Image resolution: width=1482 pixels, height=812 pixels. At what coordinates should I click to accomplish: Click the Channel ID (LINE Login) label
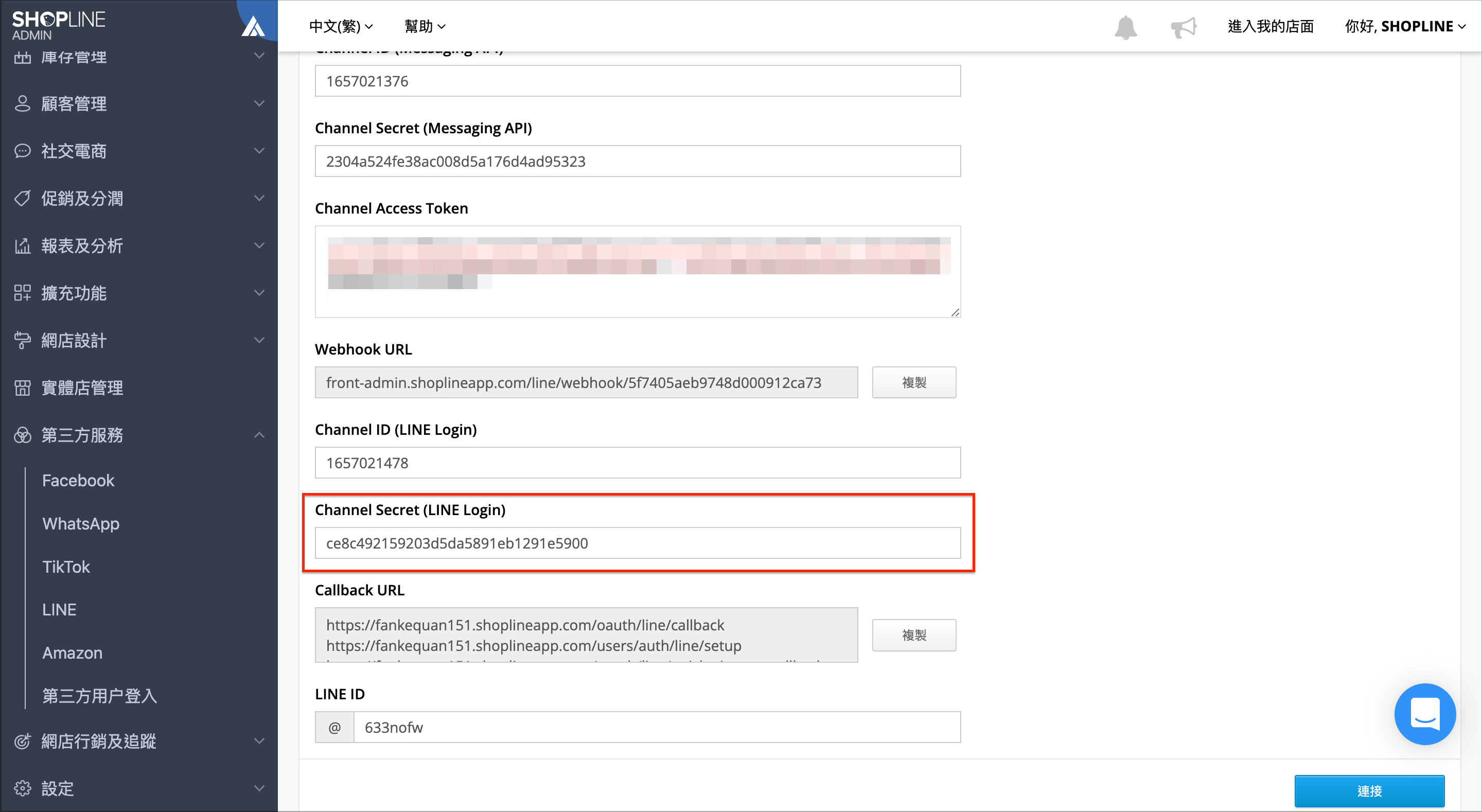pos(396,430)
